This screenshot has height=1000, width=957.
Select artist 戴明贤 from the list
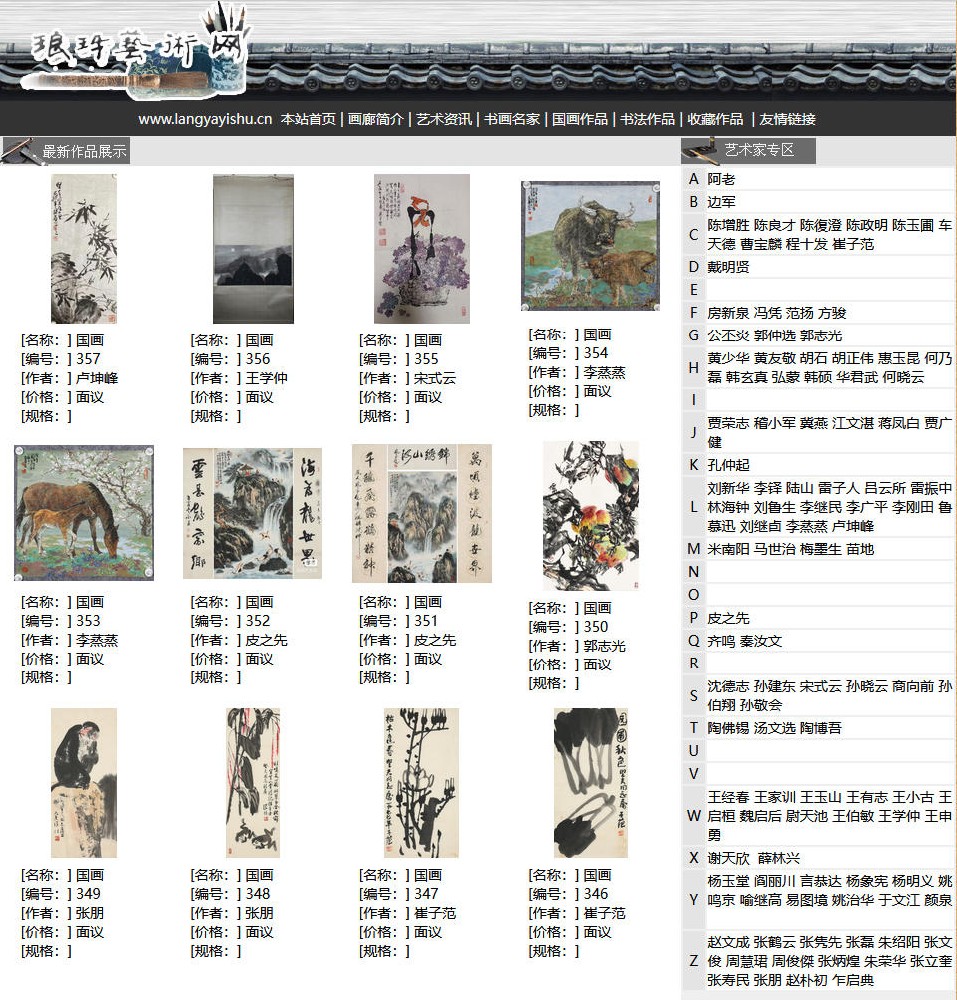[x=728, y=267]
